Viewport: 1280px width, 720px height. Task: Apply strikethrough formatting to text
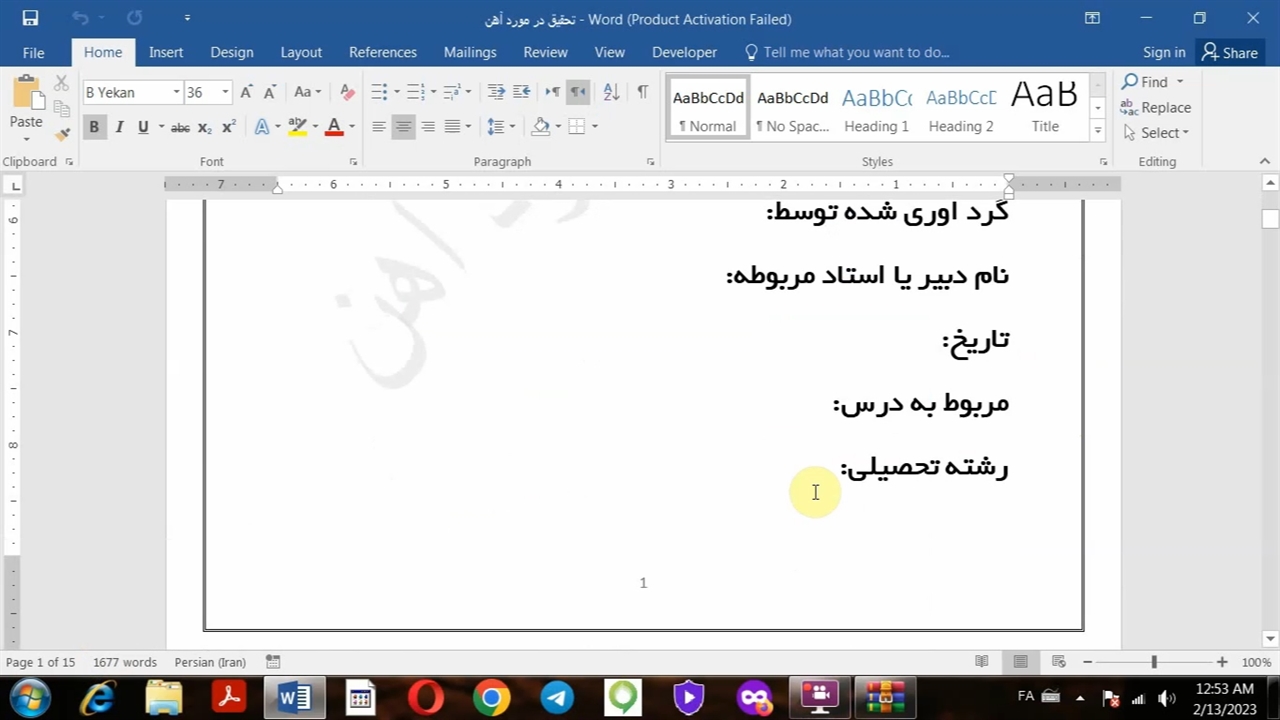(x=180, y=127)
